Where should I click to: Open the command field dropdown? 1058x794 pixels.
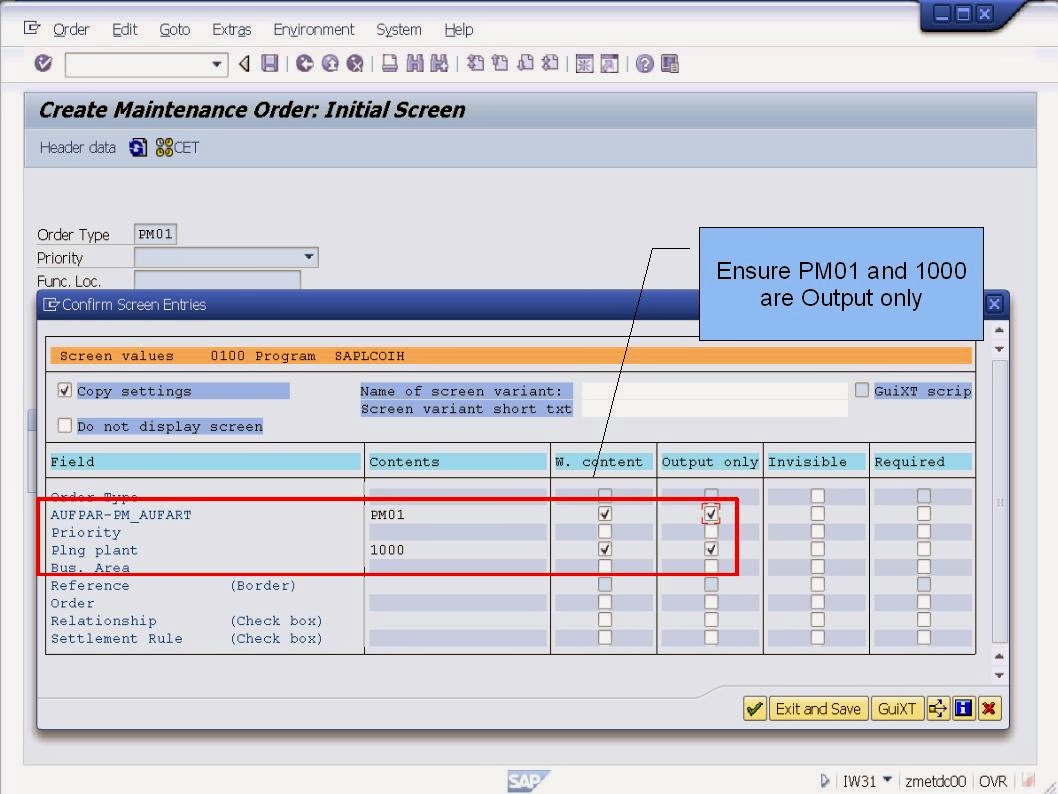(x=218, y=63)
